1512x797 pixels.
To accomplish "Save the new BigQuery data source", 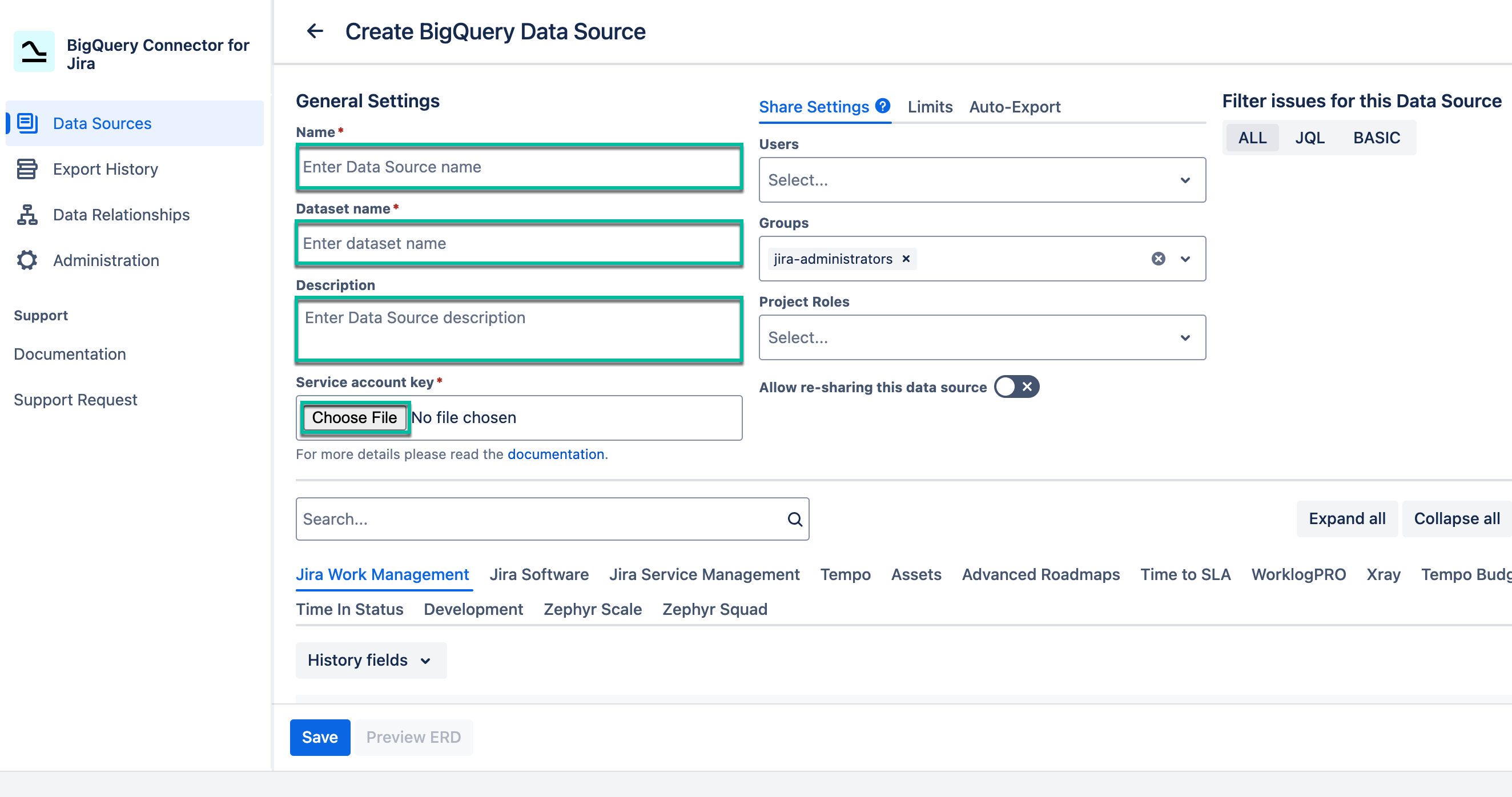I will 319,737.
